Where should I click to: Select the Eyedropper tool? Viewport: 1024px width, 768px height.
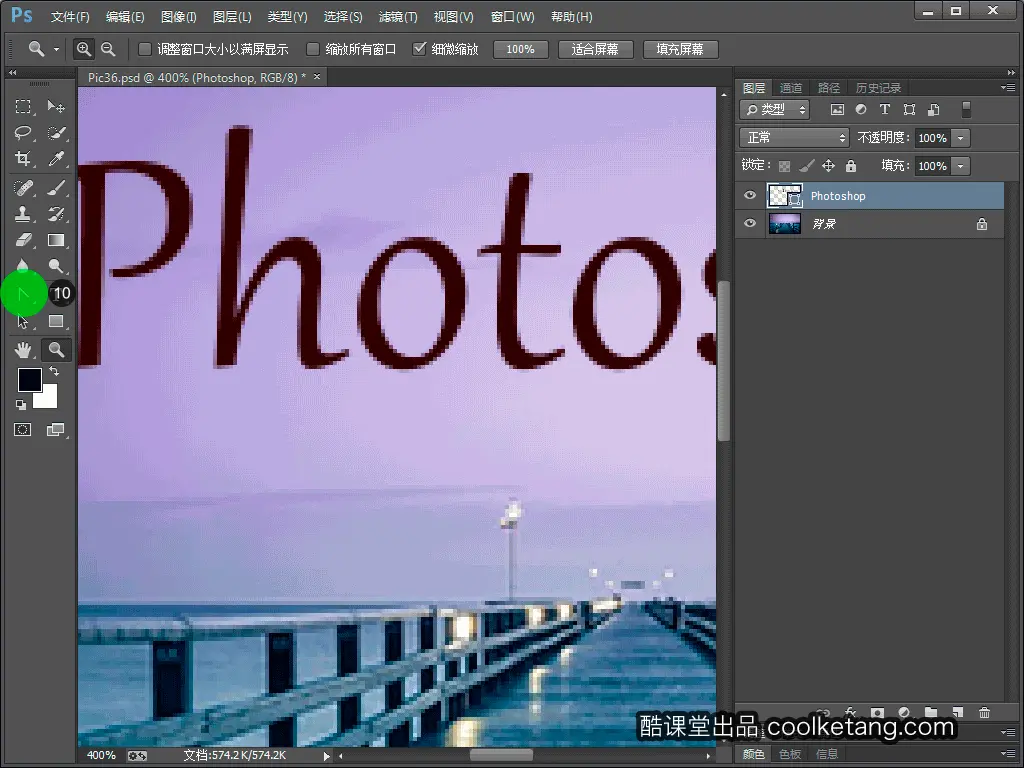[x=56, y=159]
